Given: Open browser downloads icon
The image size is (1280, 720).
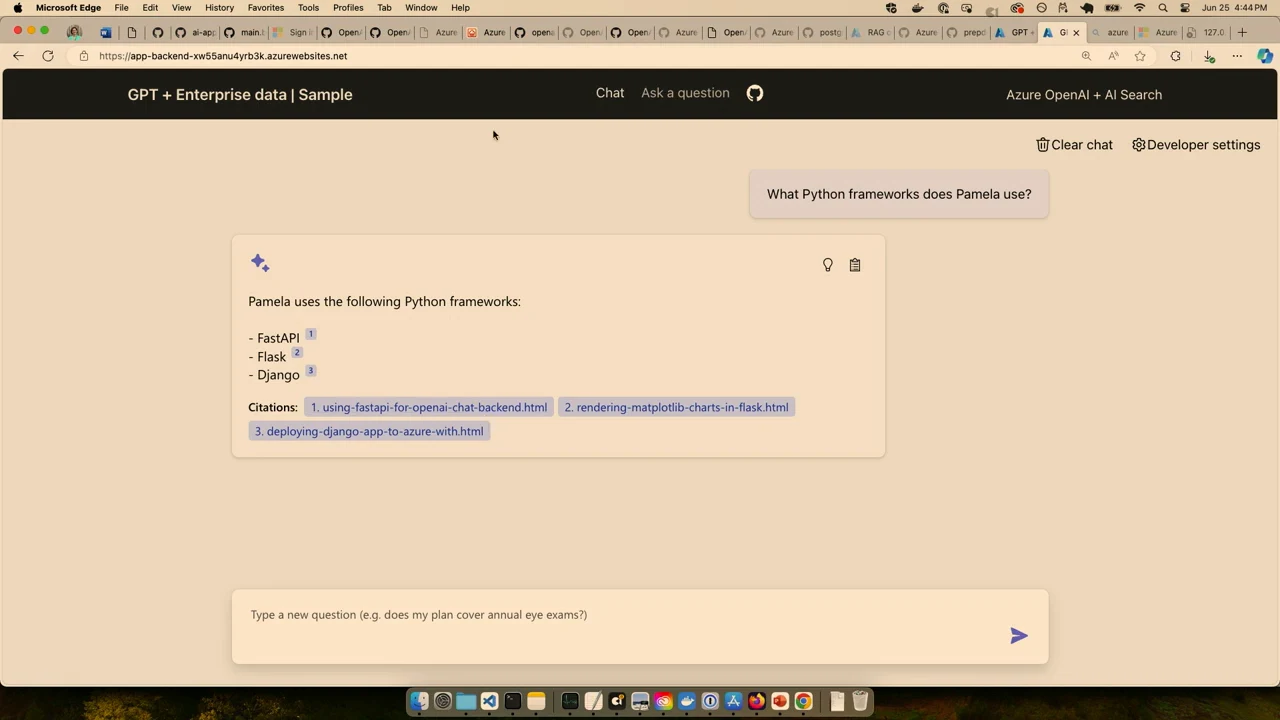Looking at the screenshot, I should pyautogui.click(x=1209, y=56).
